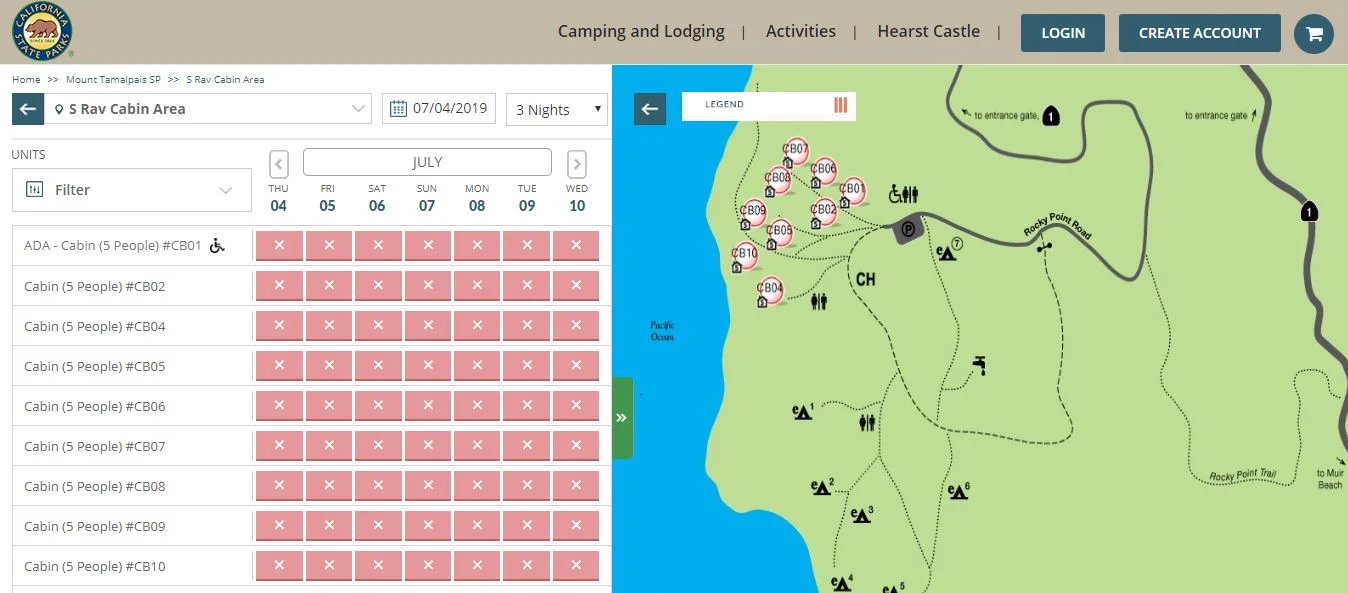Click the CREATE ACCOUNT button
The height and width of the screenshot is (593, 1348).
[1200, 33]
